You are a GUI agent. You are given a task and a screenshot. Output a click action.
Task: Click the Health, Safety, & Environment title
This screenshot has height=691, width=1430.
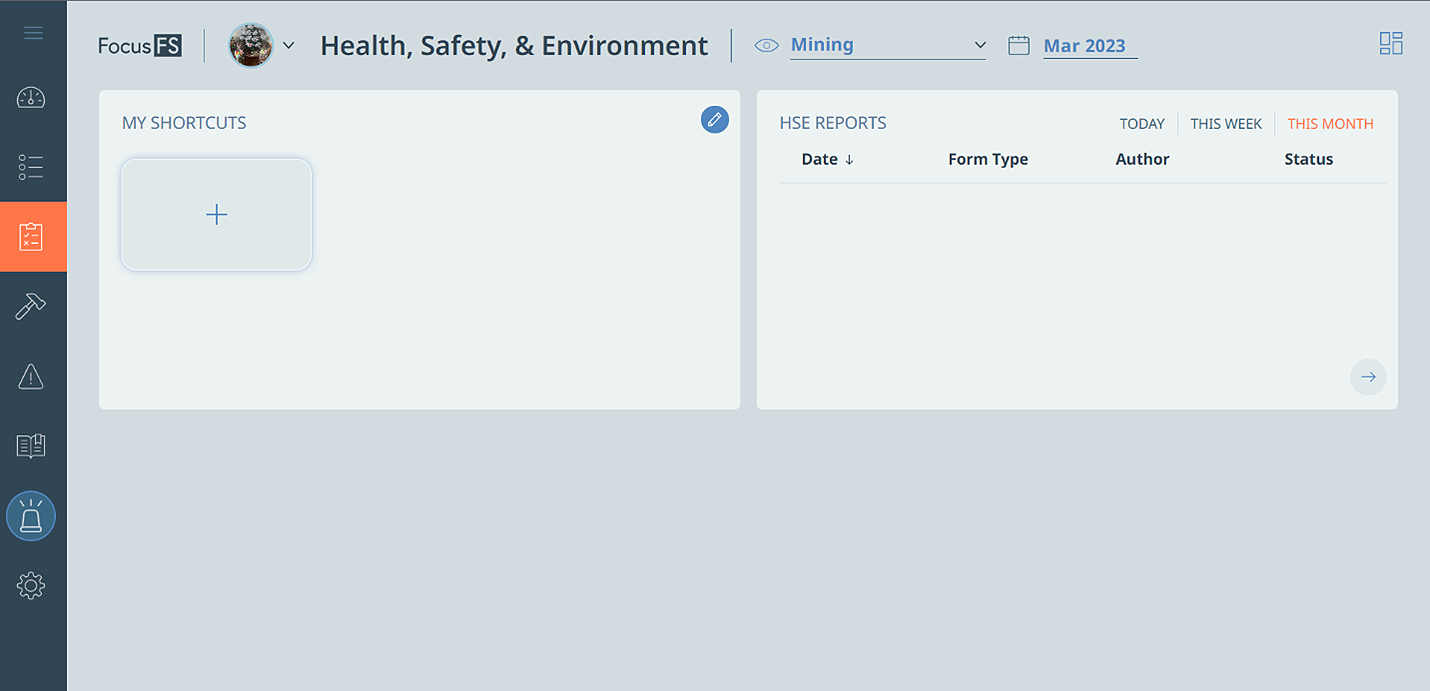tap(514, 46)
